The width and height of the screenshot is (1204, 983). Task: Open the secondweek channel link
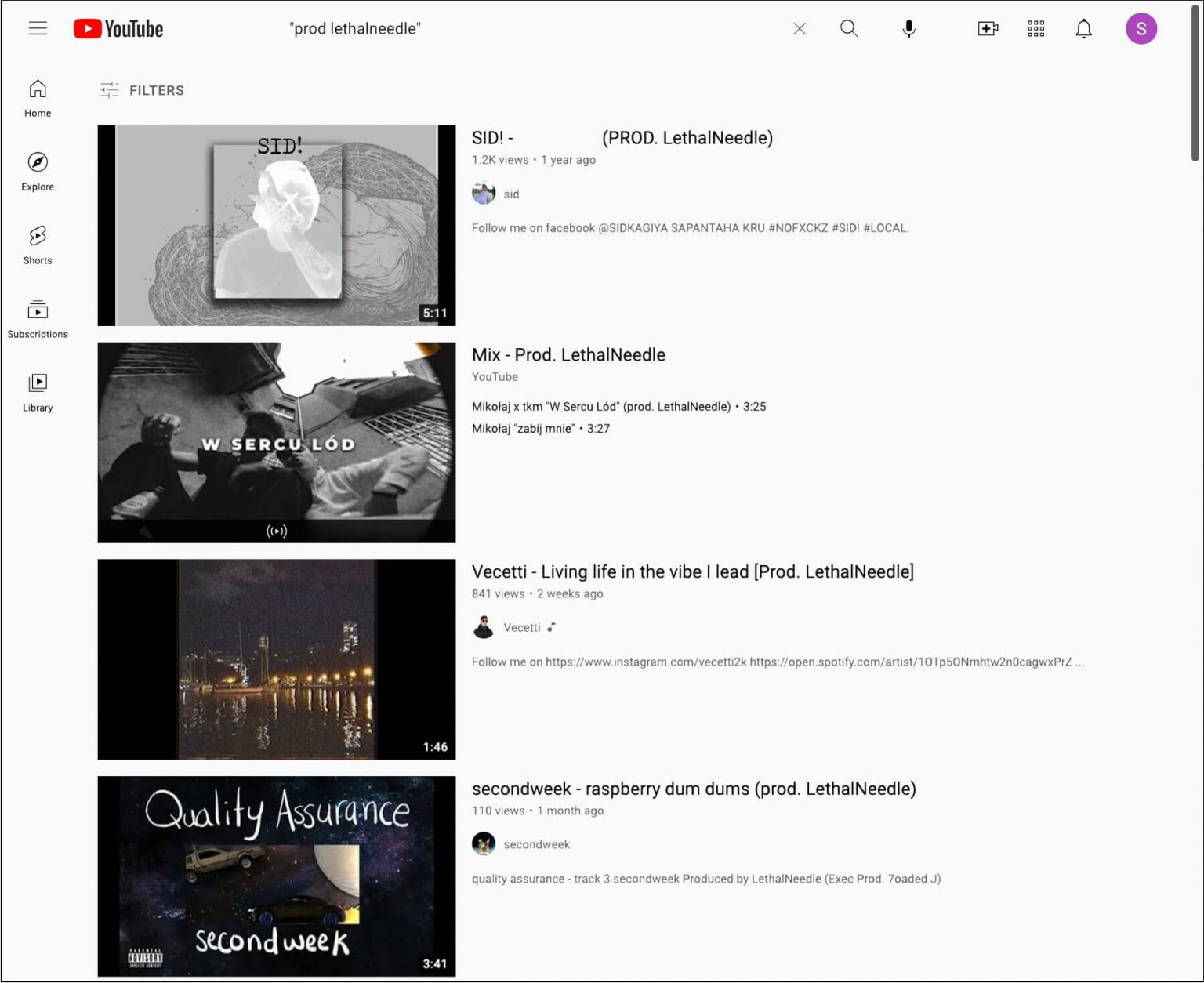pyautogui.click(x=536, y=844)
